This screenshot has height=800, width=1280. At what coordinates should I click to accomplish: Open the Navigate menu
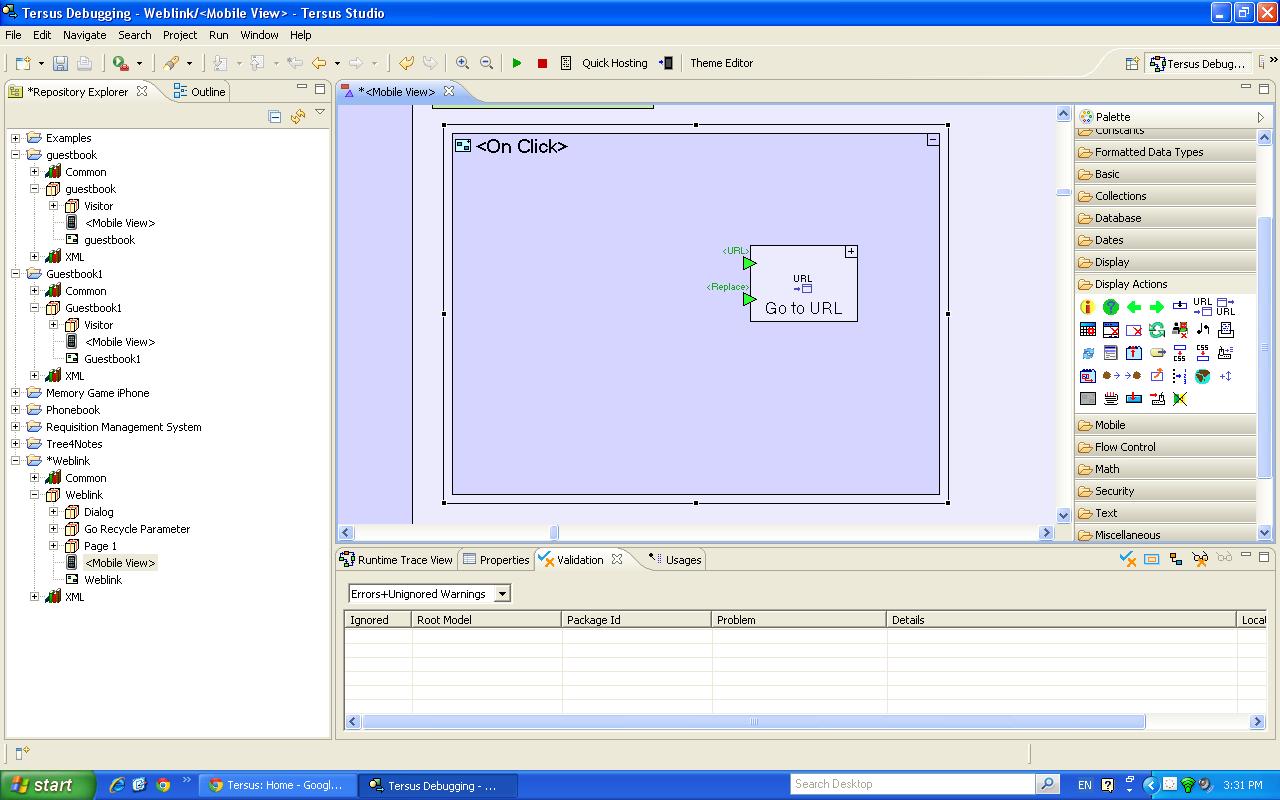84,35
